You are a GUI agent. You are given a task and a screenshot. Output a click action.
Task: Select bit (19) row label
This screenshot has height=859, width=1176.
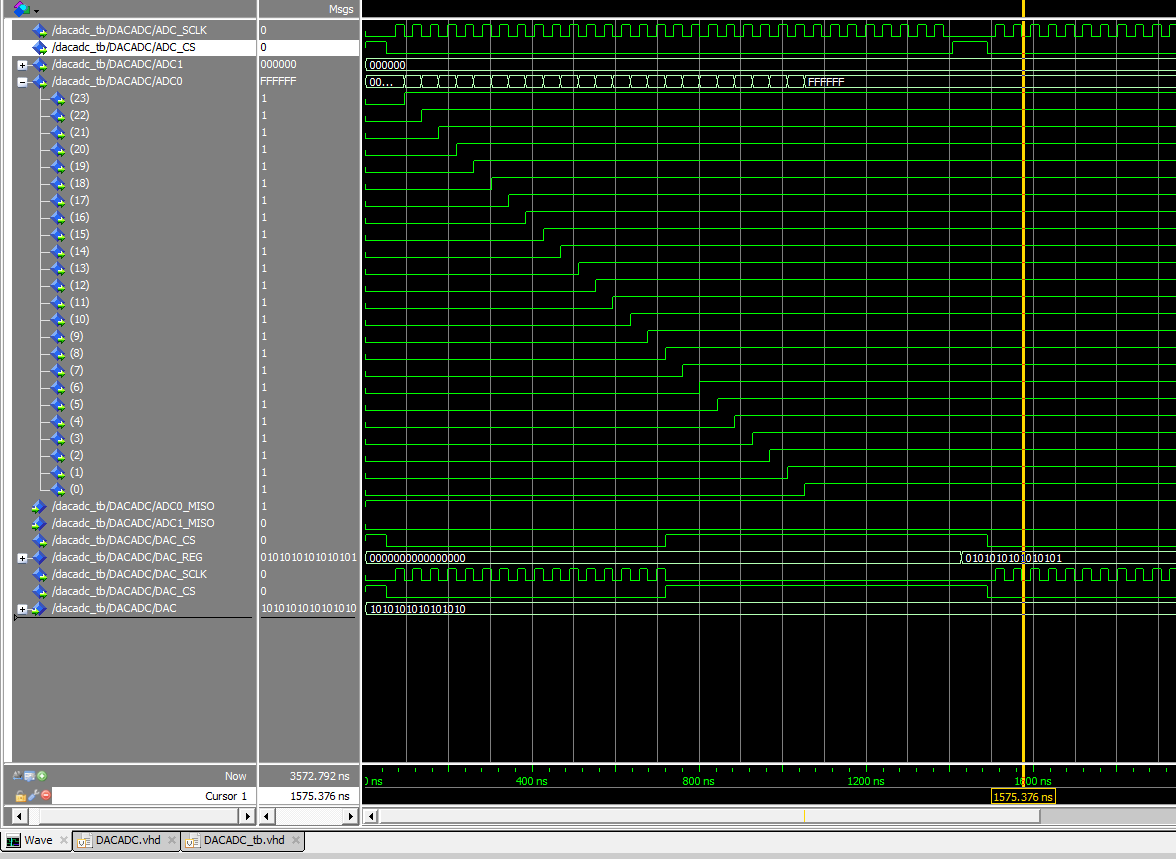pos(80,167)
